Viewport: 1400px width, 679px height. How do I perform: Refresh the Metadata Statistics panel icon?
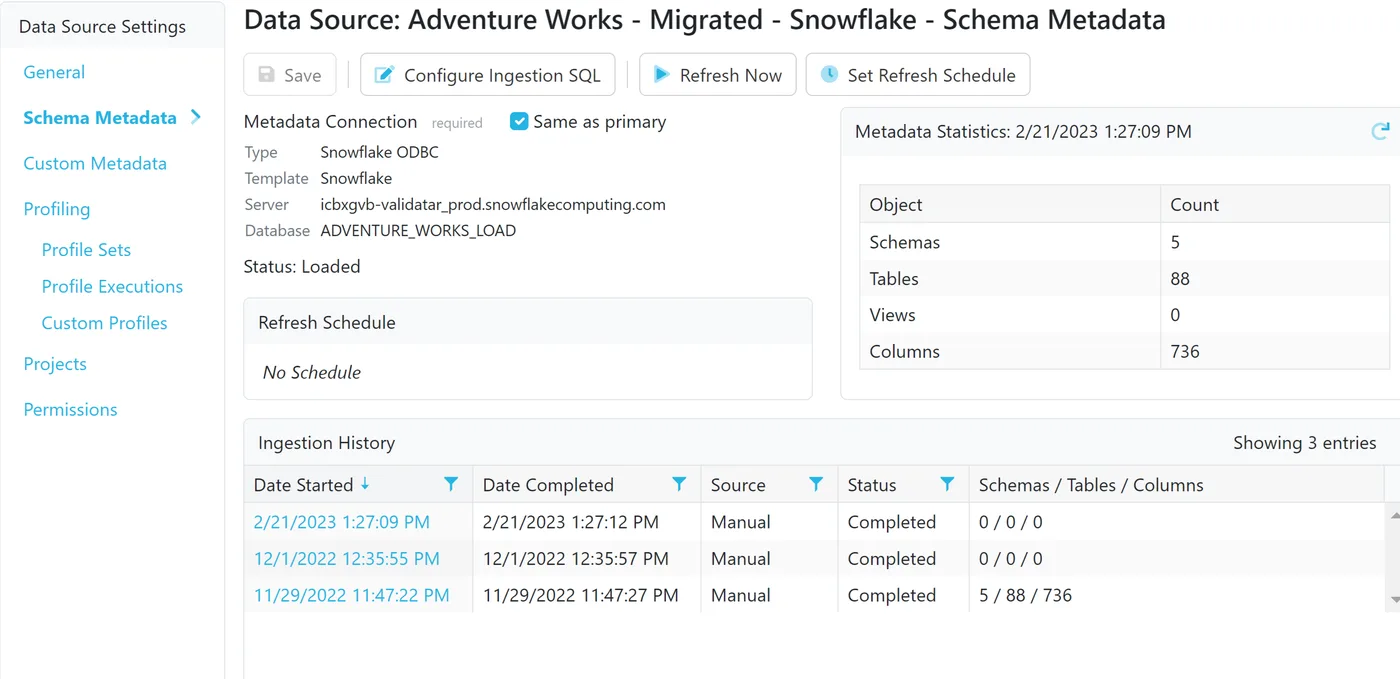[x=1380, y=131]
